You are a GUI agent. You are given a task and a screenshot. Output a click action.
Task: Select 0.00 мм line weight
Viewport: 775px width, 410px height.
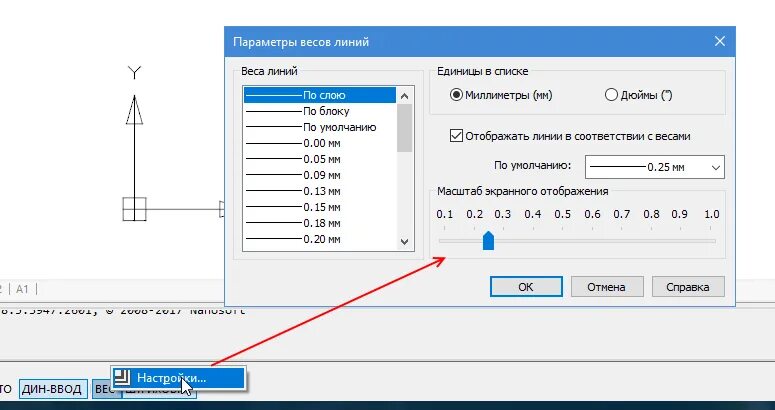tap(320, 143)
